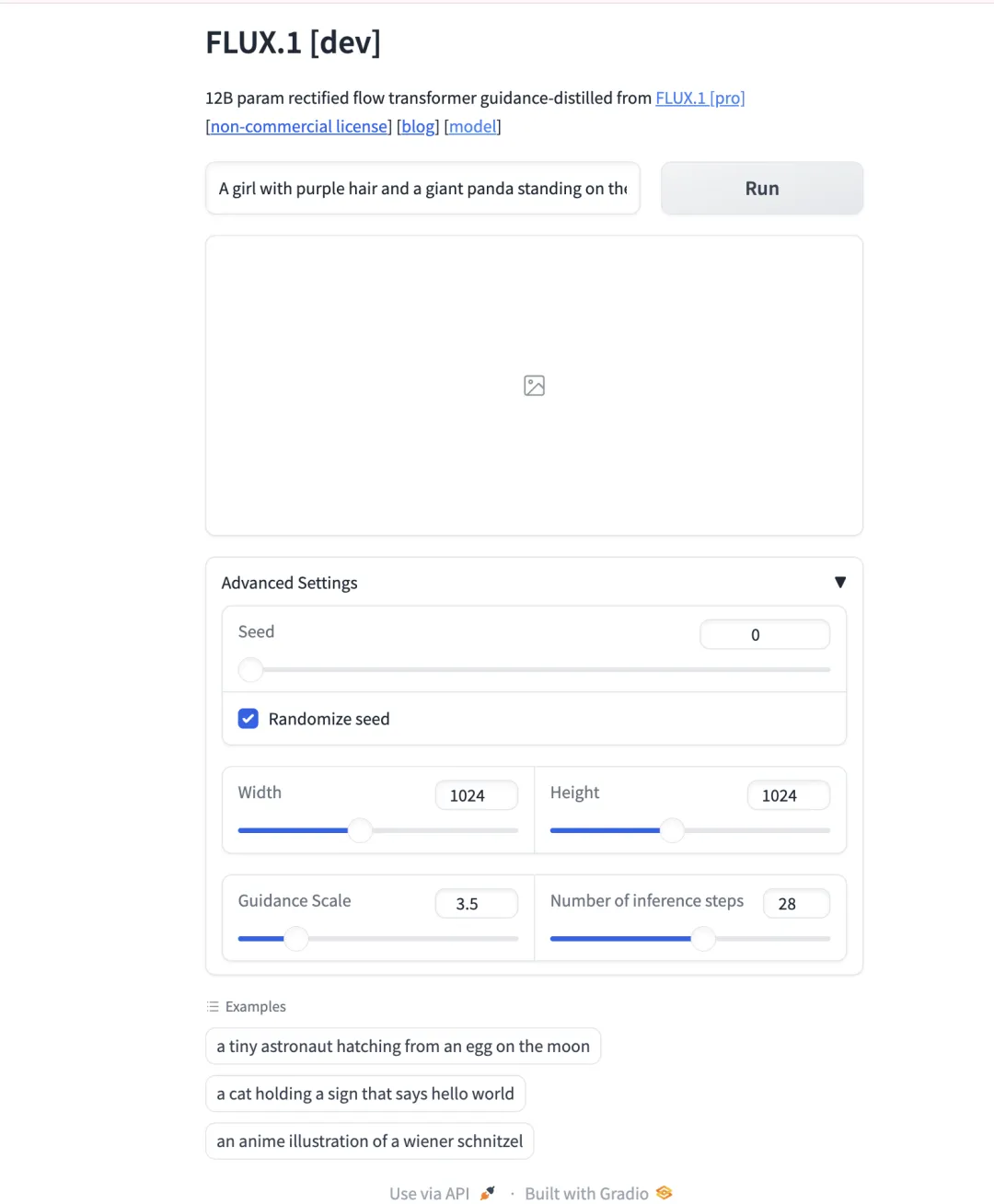The image size is (994, 1204).
Task: Click the Examples label text
Action: pos(256,1007)
